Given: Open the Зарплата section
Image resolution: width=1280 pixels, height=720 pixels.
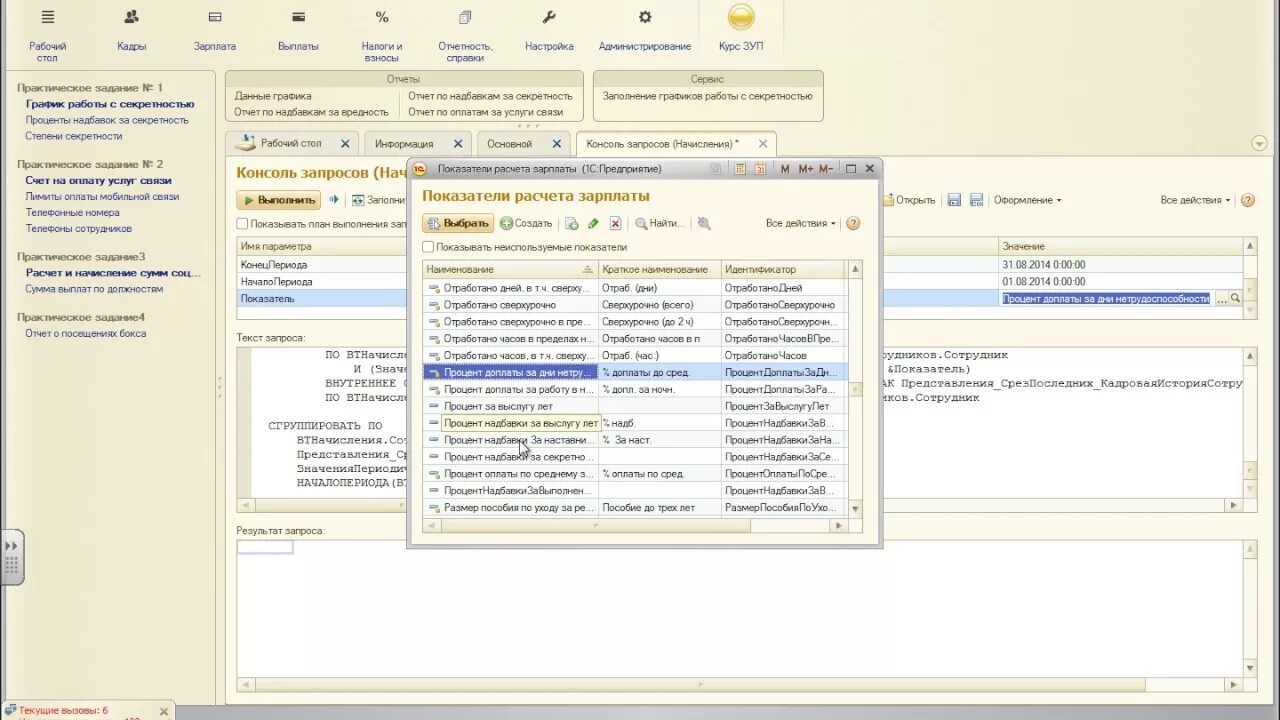Looking at the screenshot, I should click(x=215, y=32).
